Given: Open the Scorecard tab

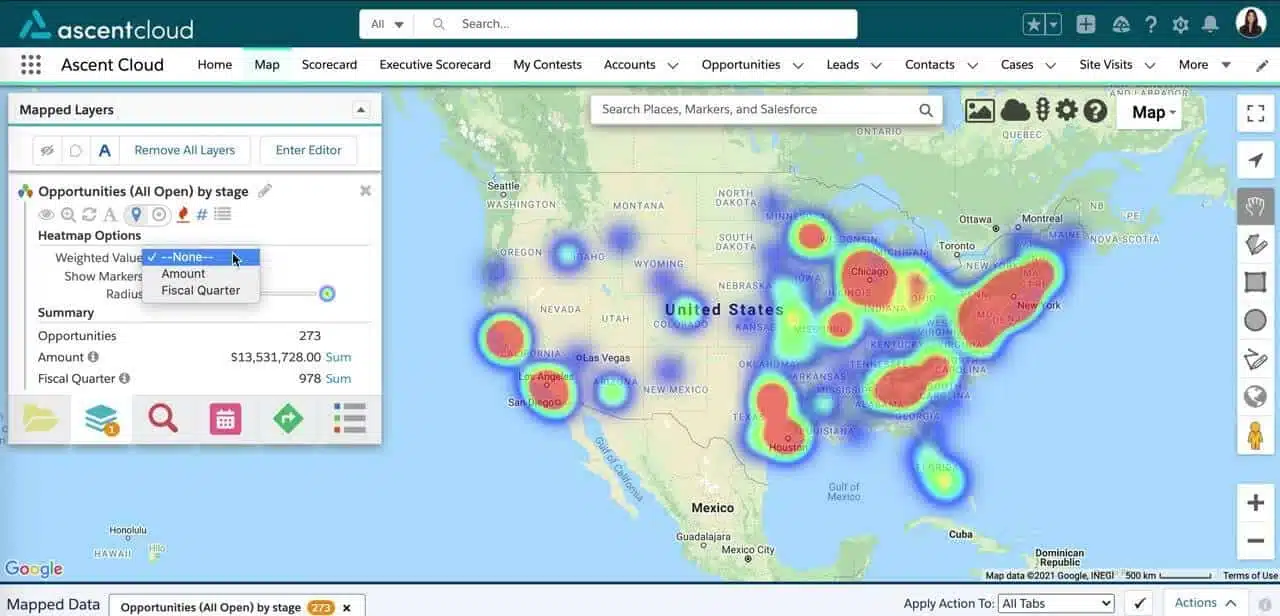Looking at the screenshot, I should [x=329, y=65].
